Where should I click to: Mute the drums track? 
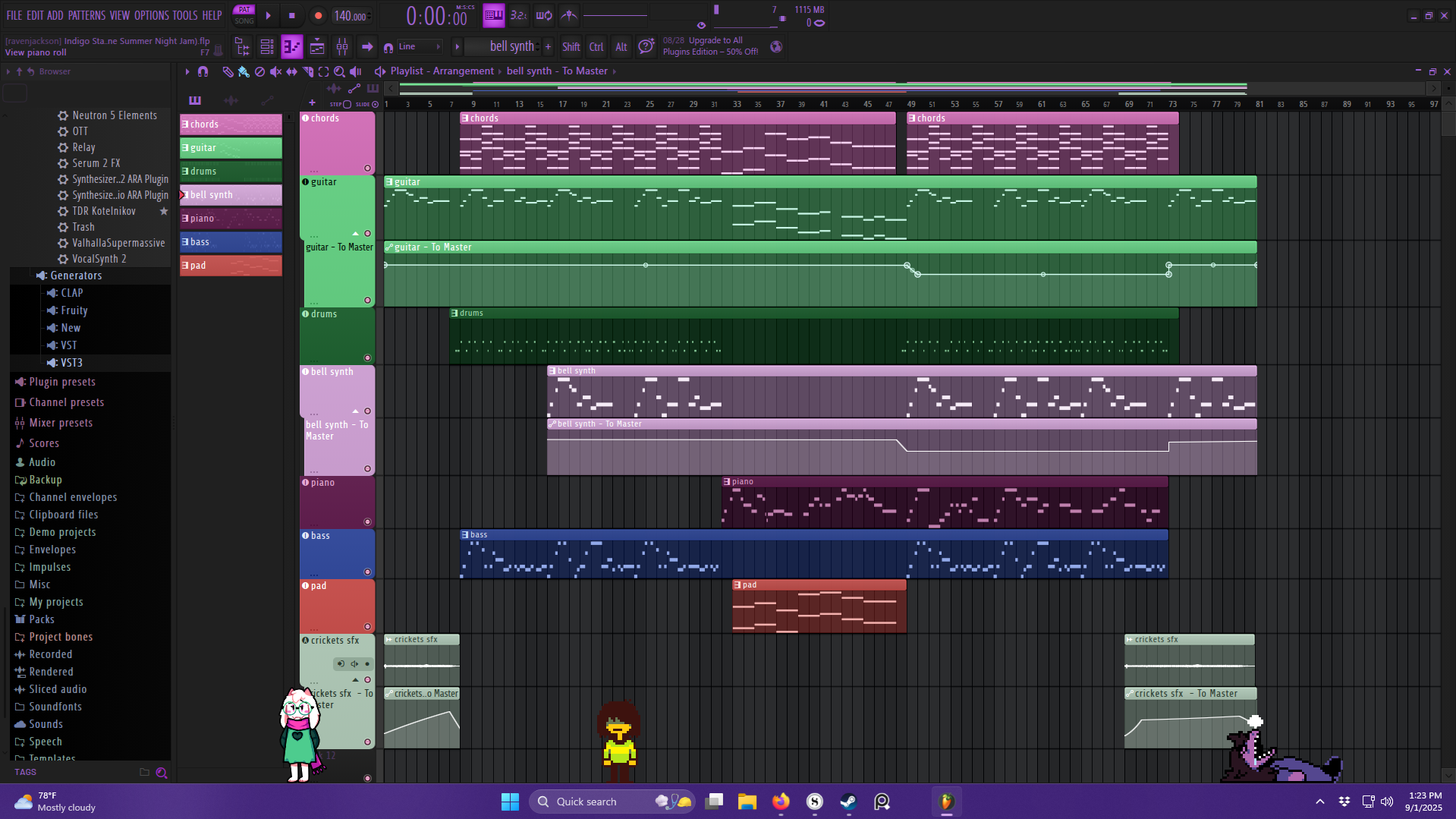click(x=368, y=358)
